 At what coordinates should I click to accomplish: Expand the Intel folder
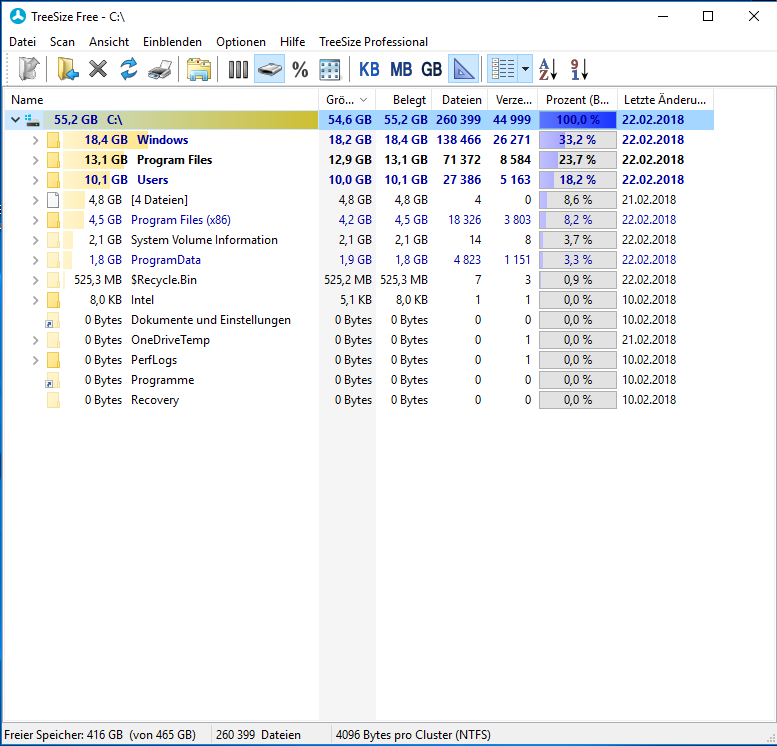coord(35,300)
